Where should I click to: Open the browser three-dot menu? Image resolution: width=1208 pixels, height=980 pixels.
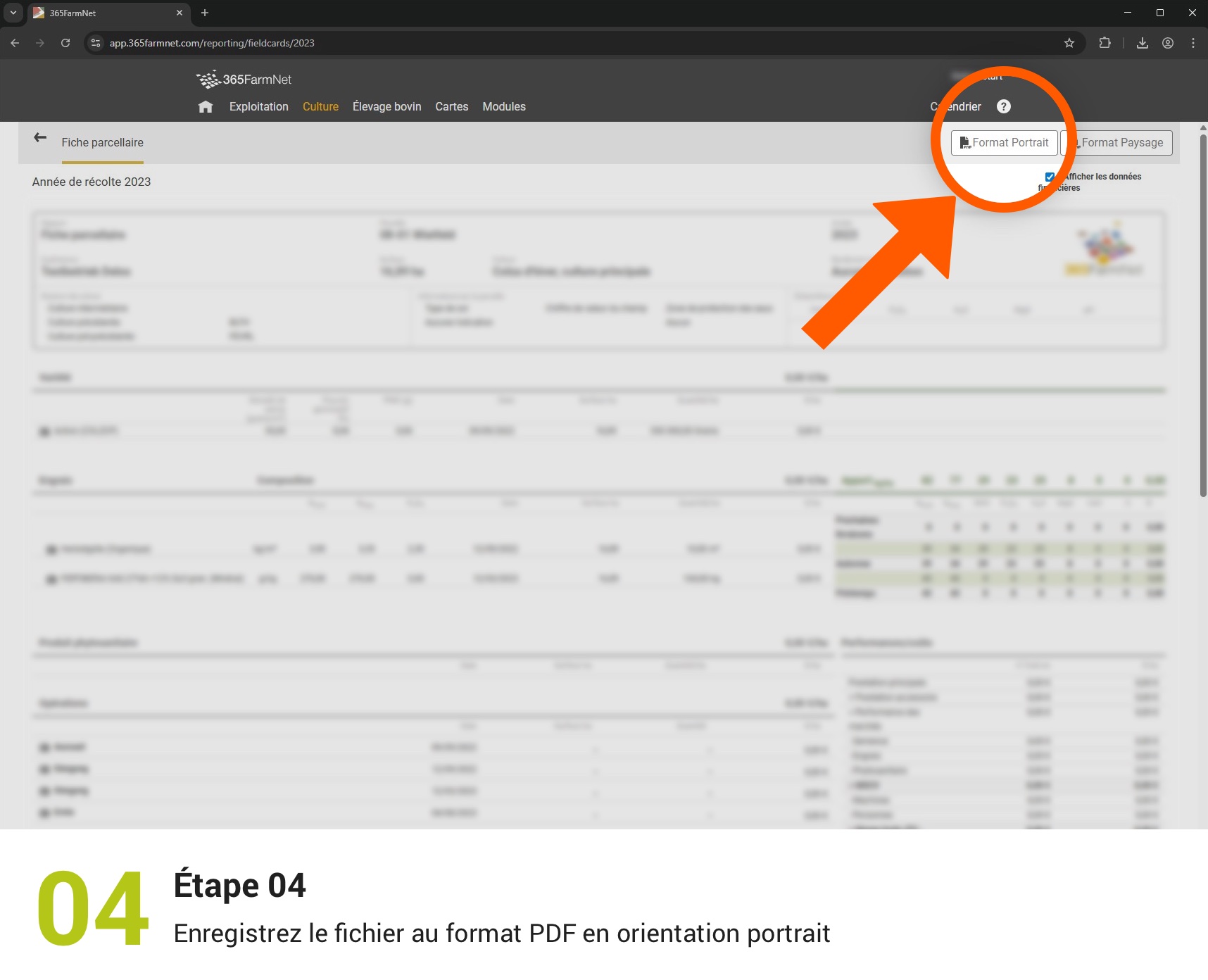click(x=1193, y=43)
